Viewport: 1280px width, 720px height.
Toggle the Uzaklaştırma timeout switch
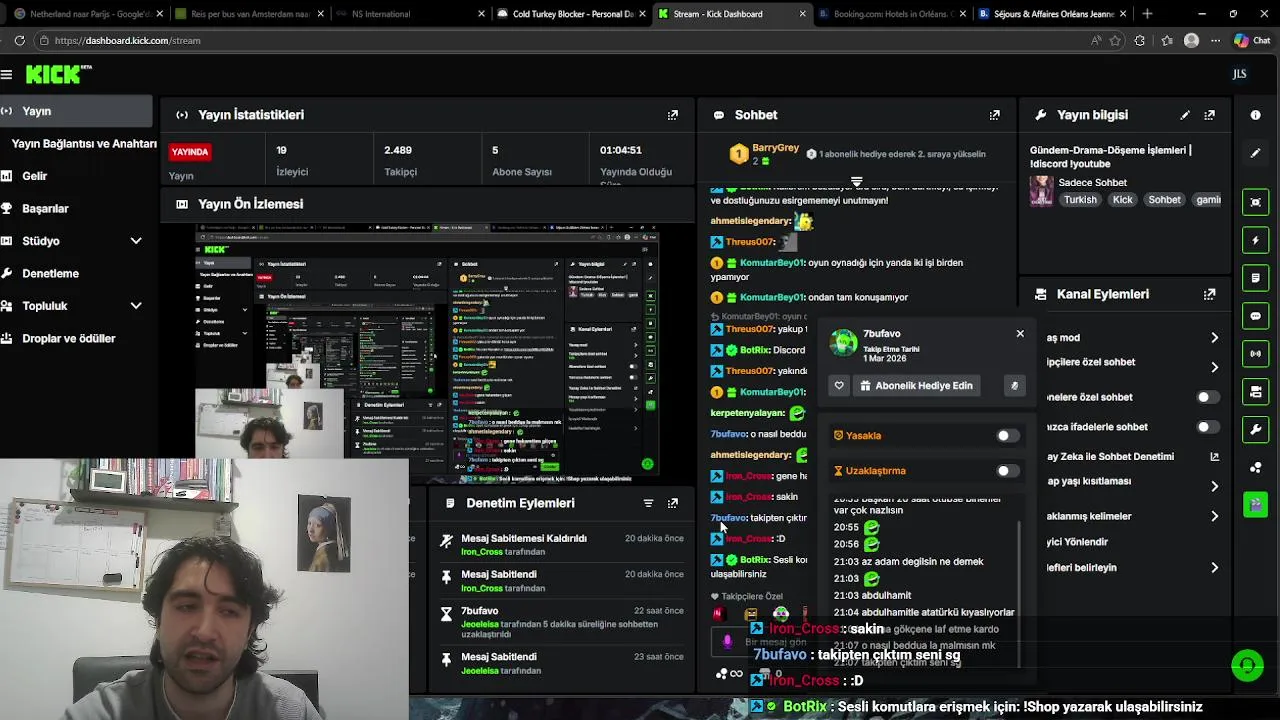(1007, 471)
